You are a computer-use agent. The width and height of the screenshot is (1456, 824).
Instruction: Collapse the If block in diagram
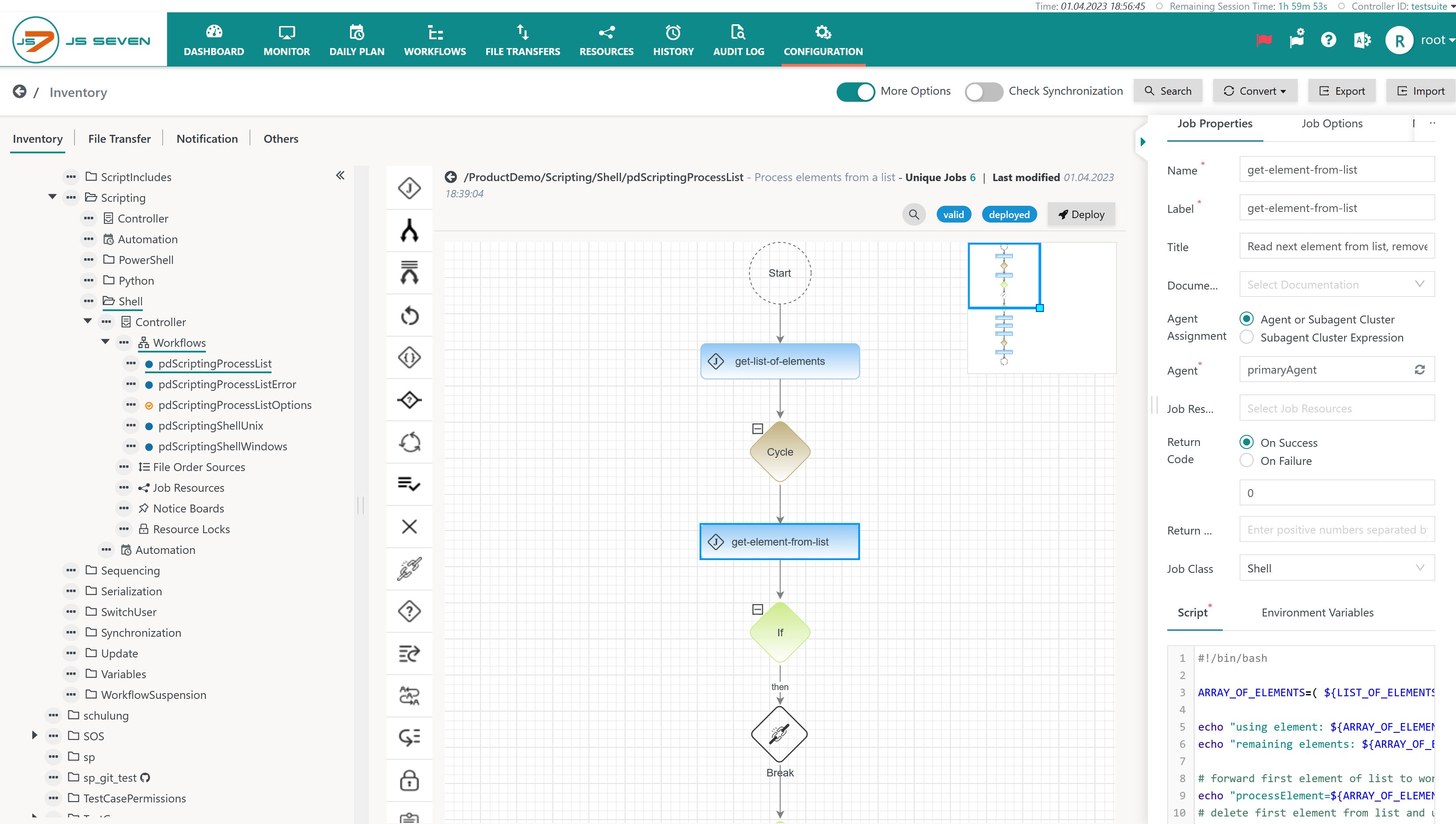(757, 609)
